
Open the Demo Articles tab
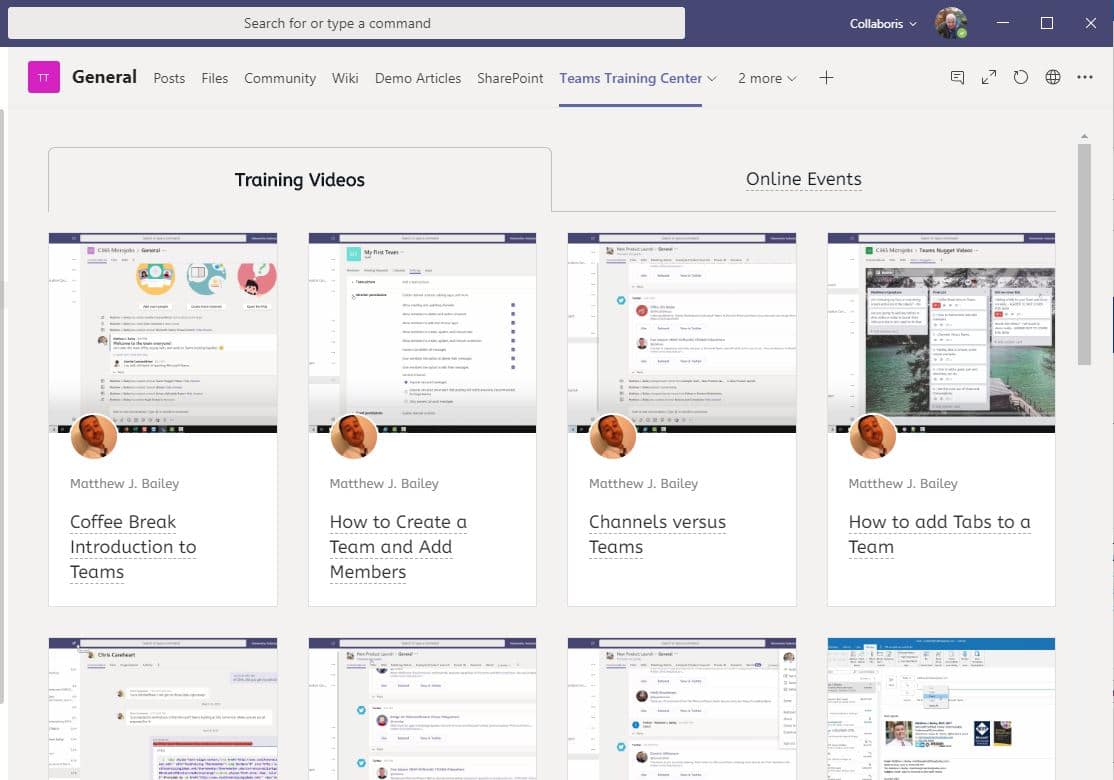tap(418, 78)
